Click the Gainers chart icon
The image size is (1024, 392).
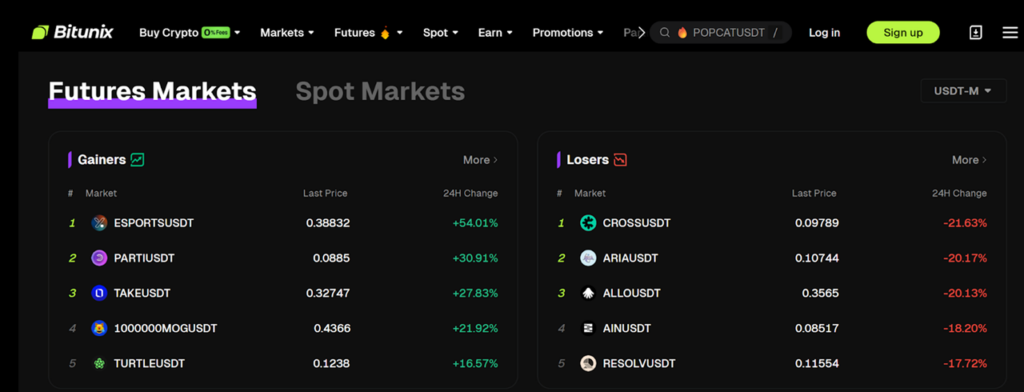pyautogui.click(x=137, y=159)
